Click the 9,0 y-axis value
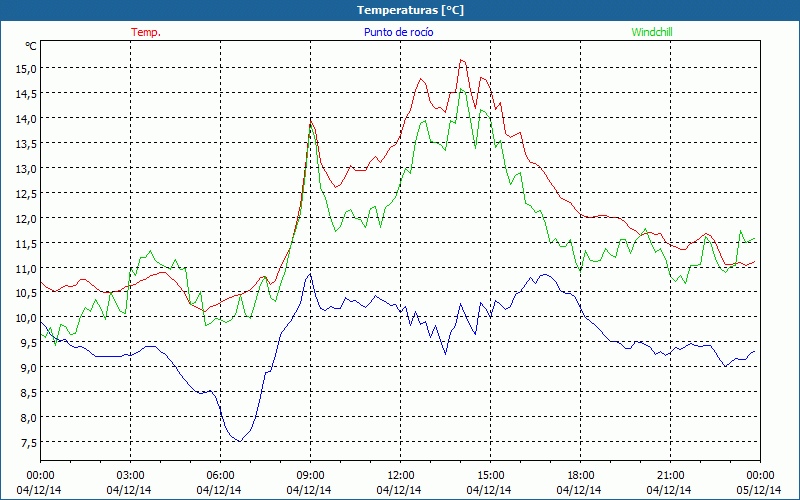 28,367
